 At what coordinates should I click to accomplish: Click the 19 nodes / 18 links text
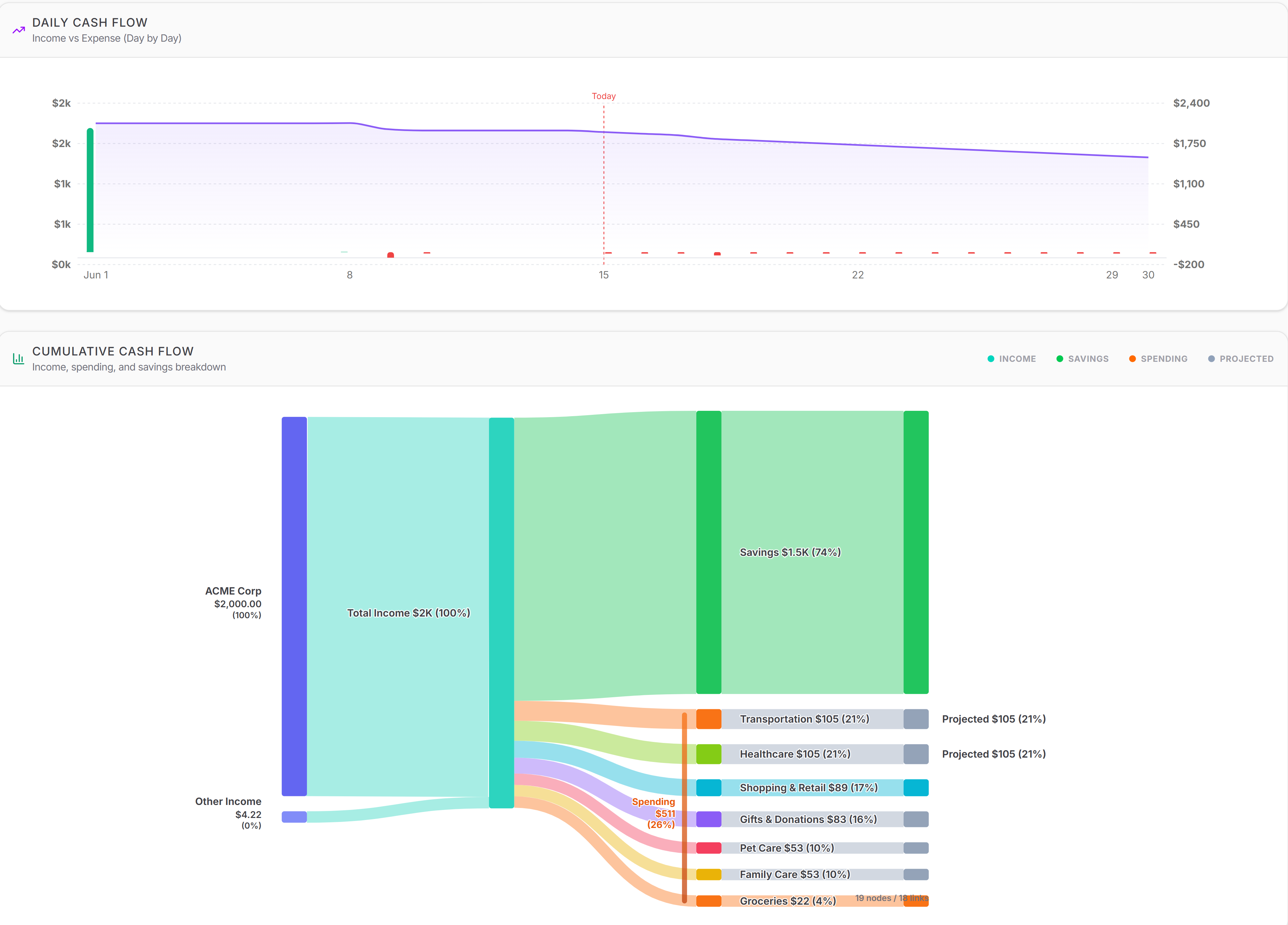pyautogui.click(x=892, y=898)
